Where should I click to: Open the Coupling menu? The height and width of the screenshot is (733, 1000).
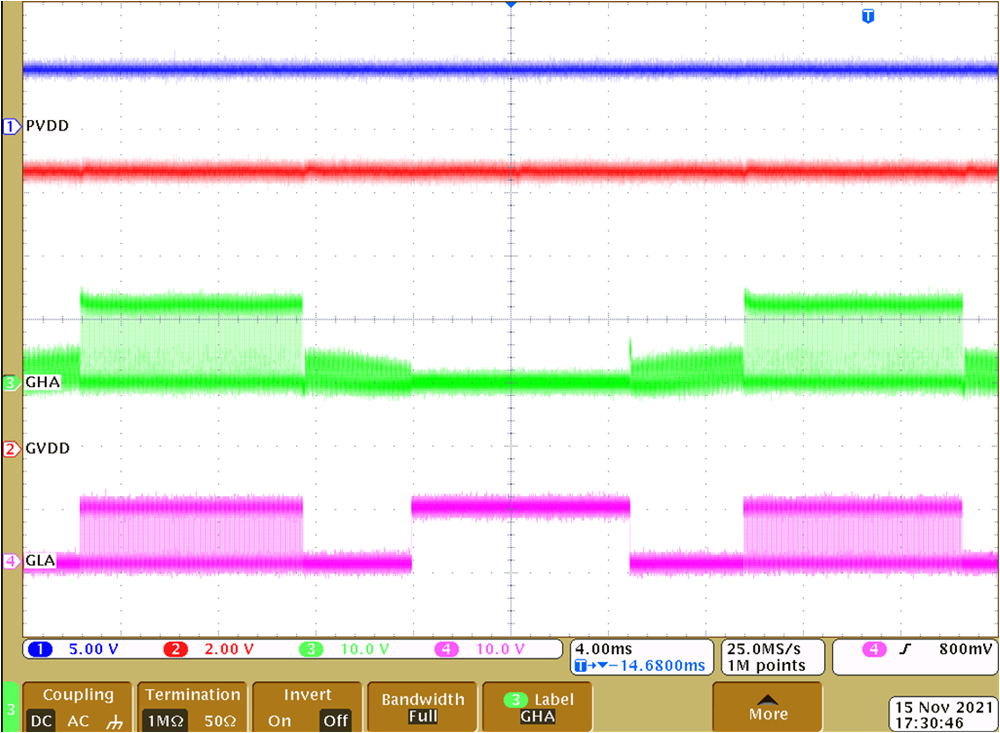(77, 694)
